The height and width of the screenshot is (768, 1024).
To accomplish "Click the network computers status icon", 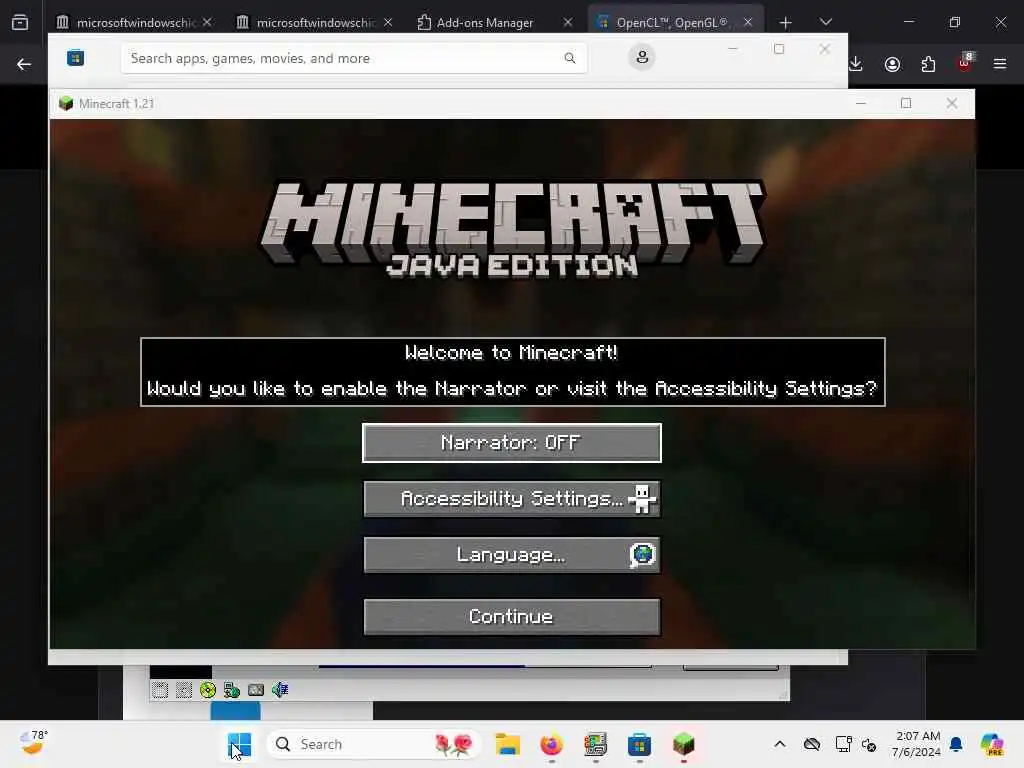I will 232,690.
